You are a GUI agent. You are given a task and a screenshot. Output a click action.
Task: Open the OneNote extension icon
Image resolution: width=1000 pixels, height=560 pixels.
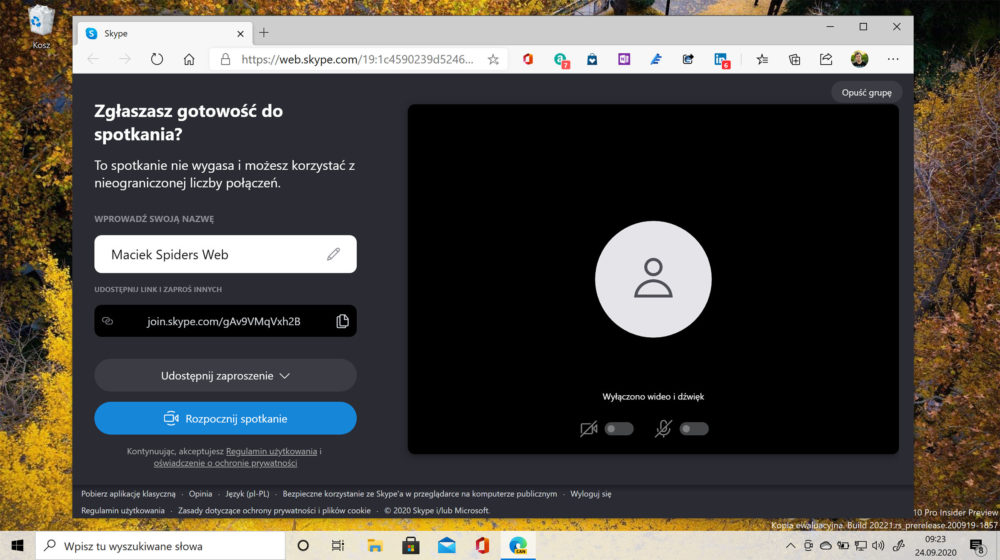point(624,59)
